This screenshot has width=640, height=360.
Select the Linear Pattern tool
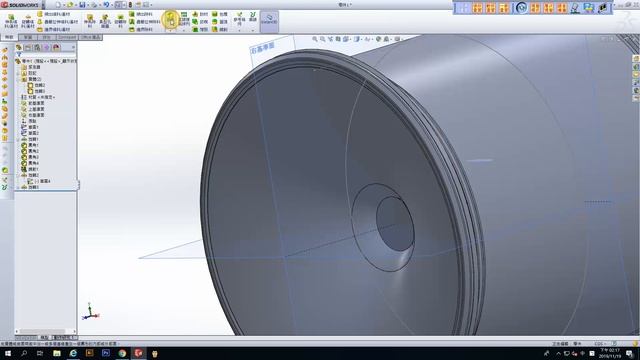click(184, 19)
